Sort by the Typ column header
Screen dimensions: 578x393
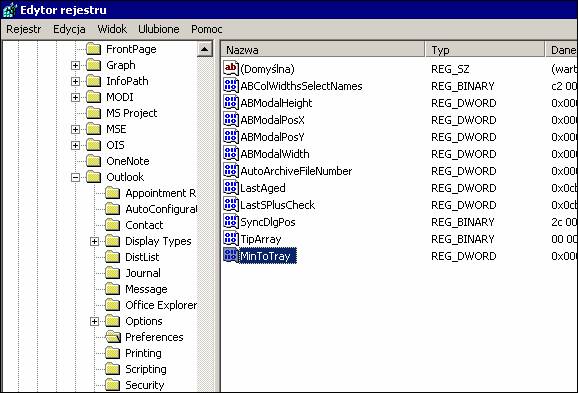(x=485, y=49)
